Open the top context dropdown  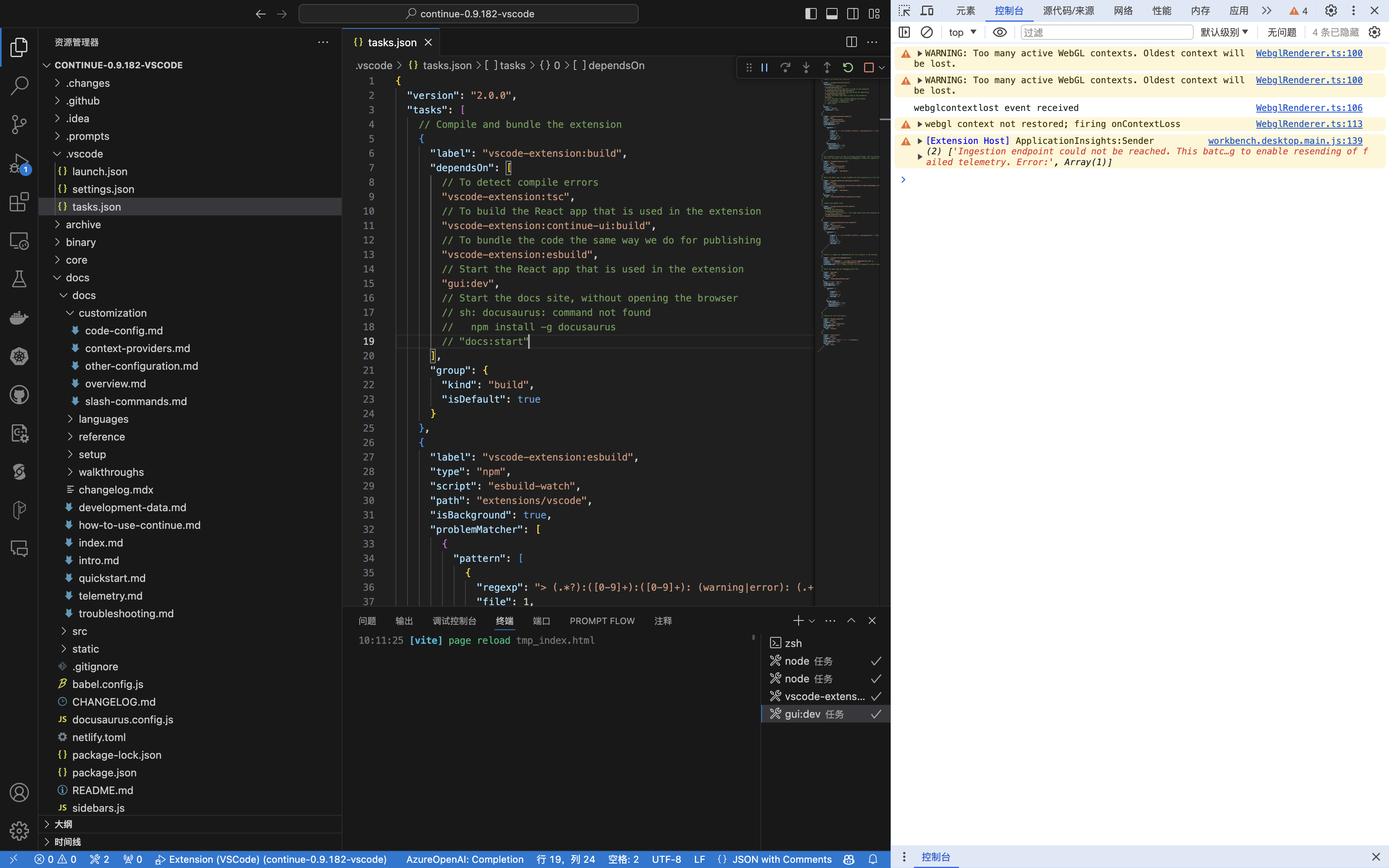coord(962,32)
